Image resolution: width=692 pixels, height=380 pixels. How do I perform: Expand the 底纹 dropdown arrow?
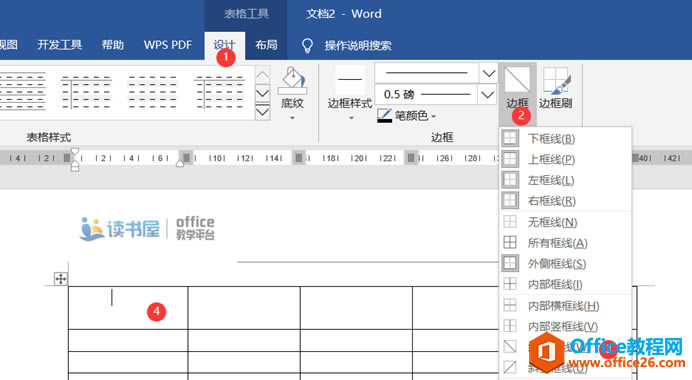pos(292,118)
